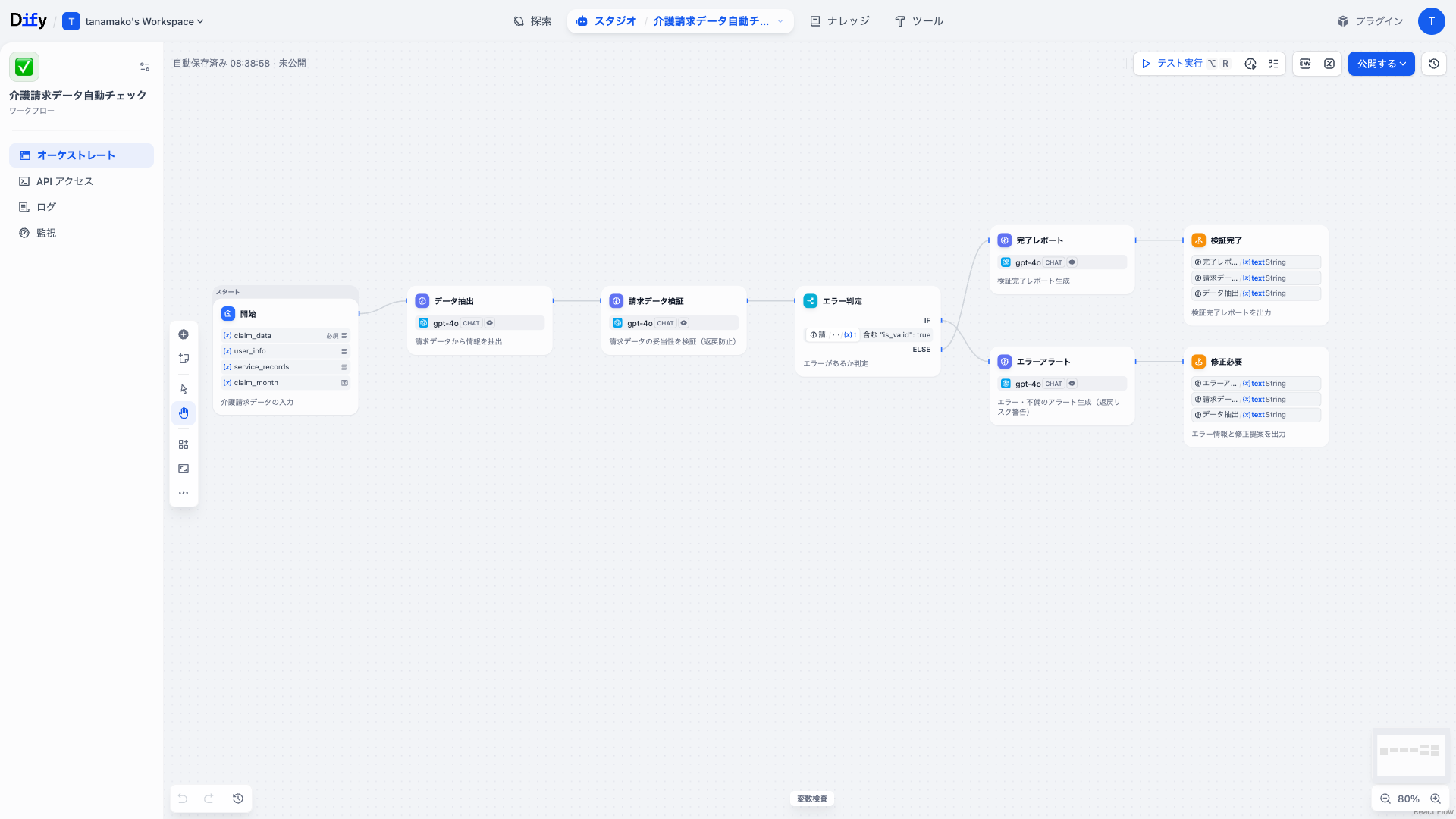Select the pointer selection tool in canvas toolbar
The width and height of the screenshot is (1456, 819).
184,388
